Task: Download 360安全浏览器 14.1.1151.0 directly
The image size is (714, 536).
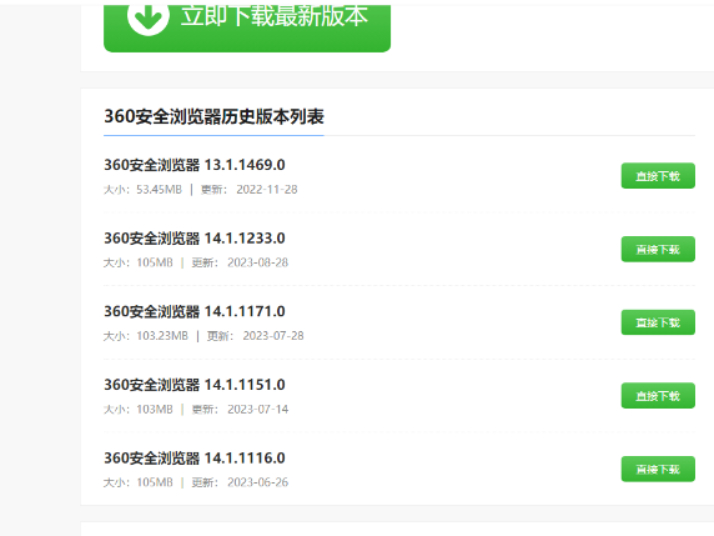Action: pos(658,396)
